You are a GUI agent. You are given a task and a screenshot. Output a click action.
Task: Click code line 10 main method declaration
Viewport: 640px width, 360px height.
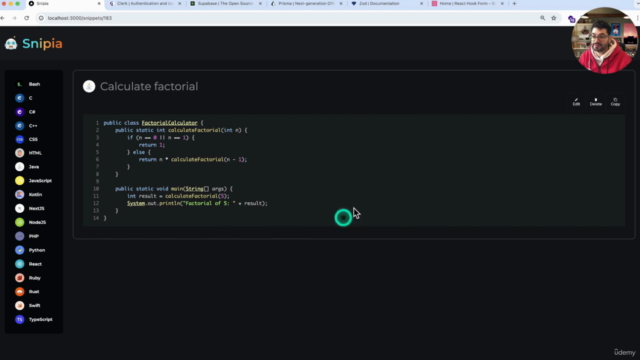coord(174,189)
